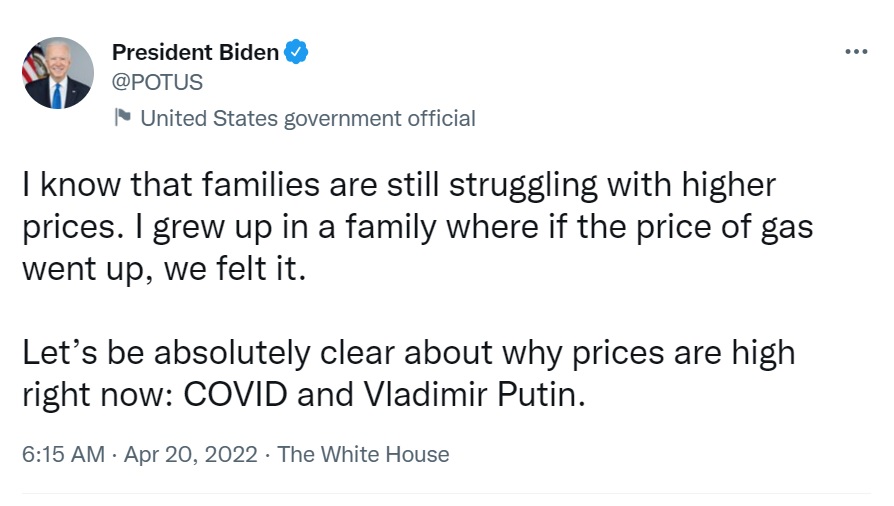The image size is (894, 506).
Task: Open President Biden's profile photo
Action: [x=57, y=74]
